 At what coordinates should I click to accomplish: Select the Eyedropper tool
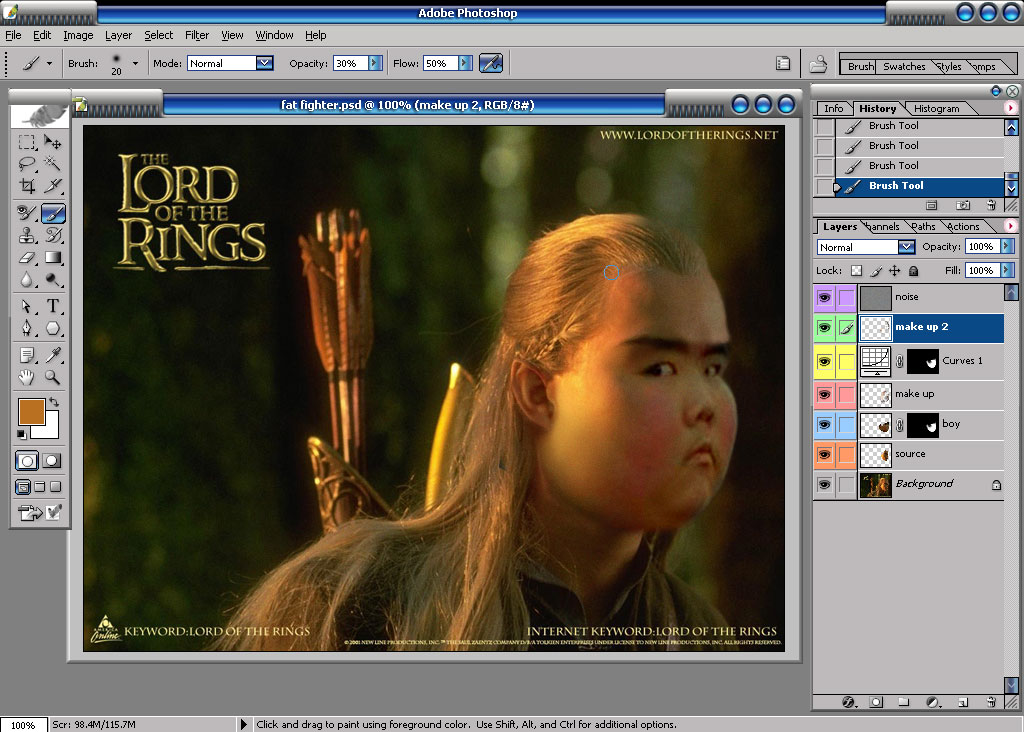click(x=53, y=355)
